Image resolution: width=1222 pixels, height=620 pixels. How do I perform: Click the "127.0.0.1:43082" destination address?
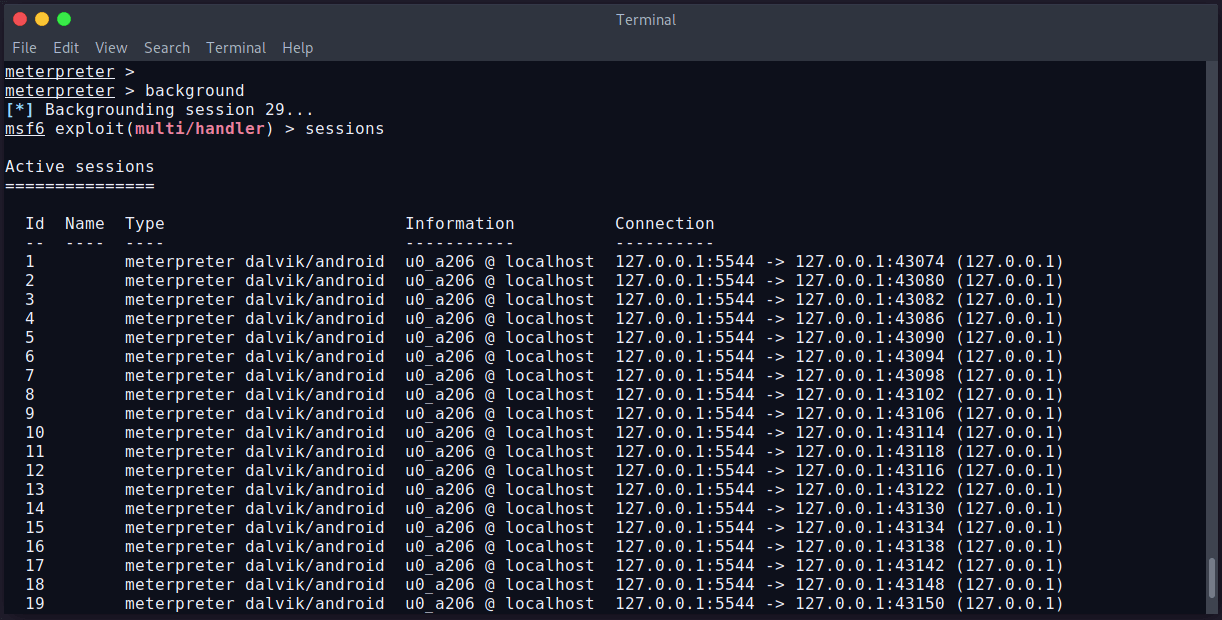pyautogui.click(x=870, y=300)
